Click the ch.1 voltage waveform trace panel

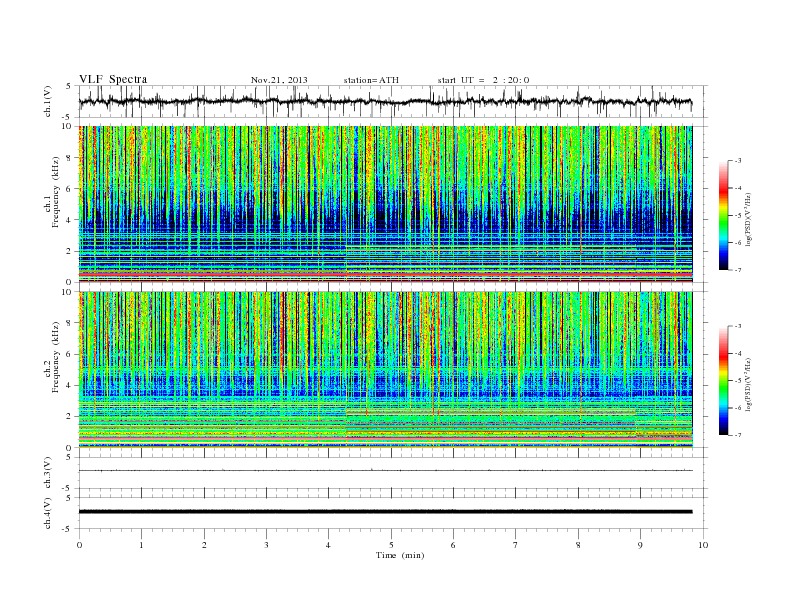point(393,101)
